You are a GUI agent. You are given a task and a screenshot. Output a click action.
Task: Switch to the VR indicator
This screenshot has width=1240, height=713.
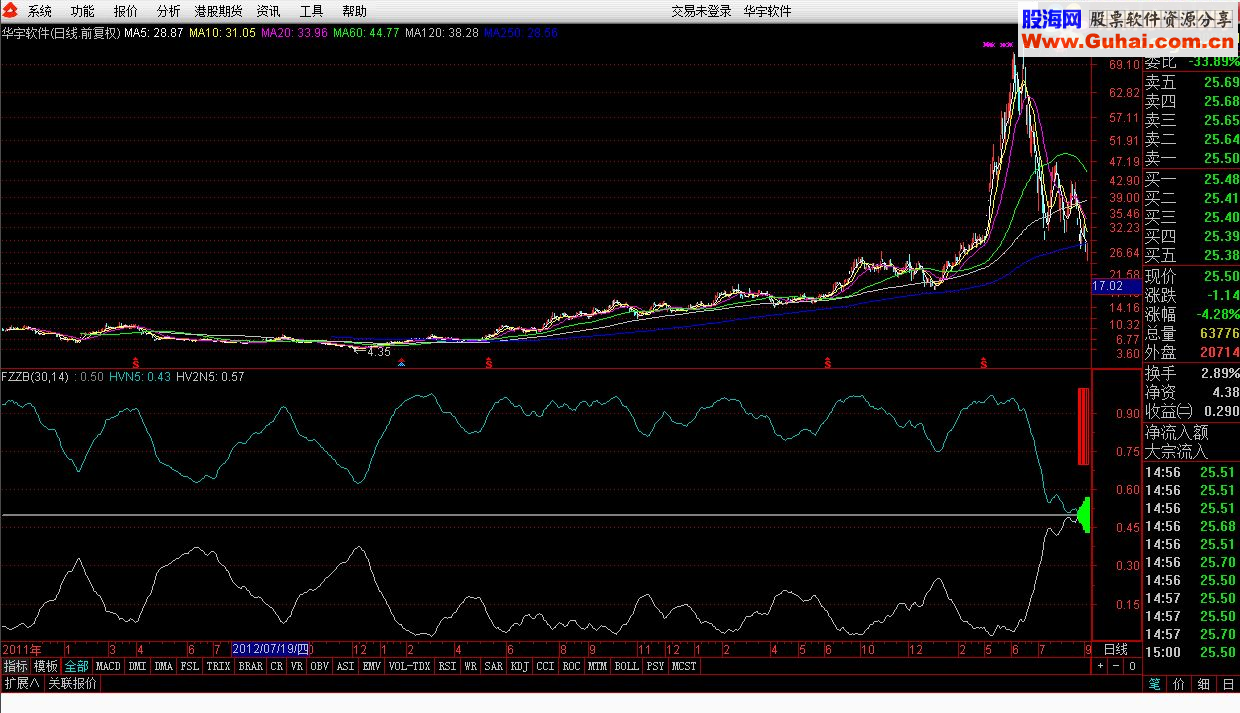tap(297, 666)
